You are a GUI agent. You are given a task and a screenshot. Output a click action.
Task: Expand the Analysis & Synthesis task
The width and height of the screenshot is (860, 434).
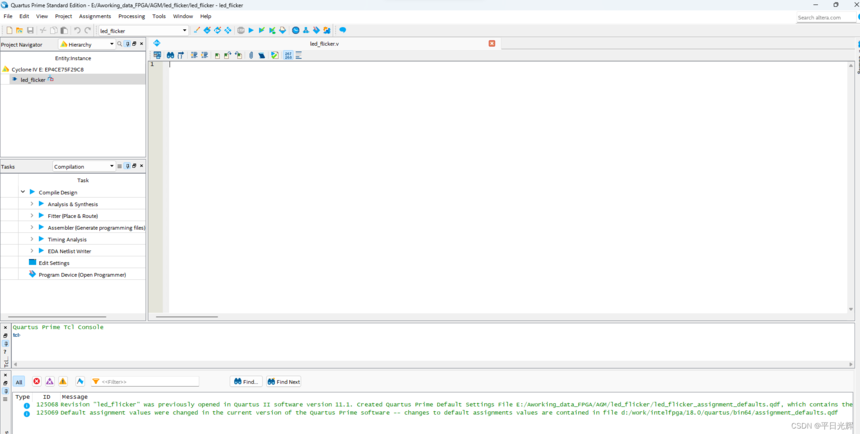(32, 204)
